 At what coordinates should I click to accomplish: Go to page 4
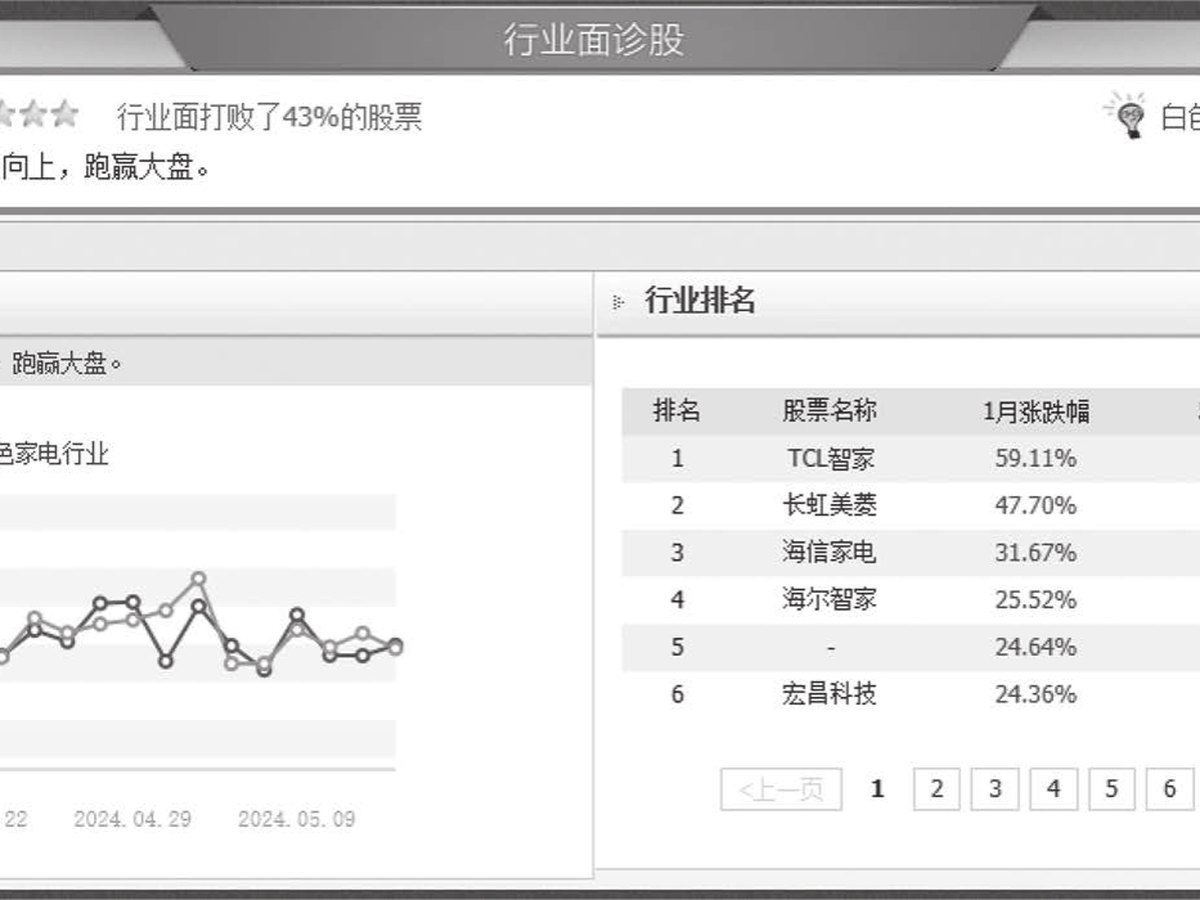click(x=1053, y=789)
